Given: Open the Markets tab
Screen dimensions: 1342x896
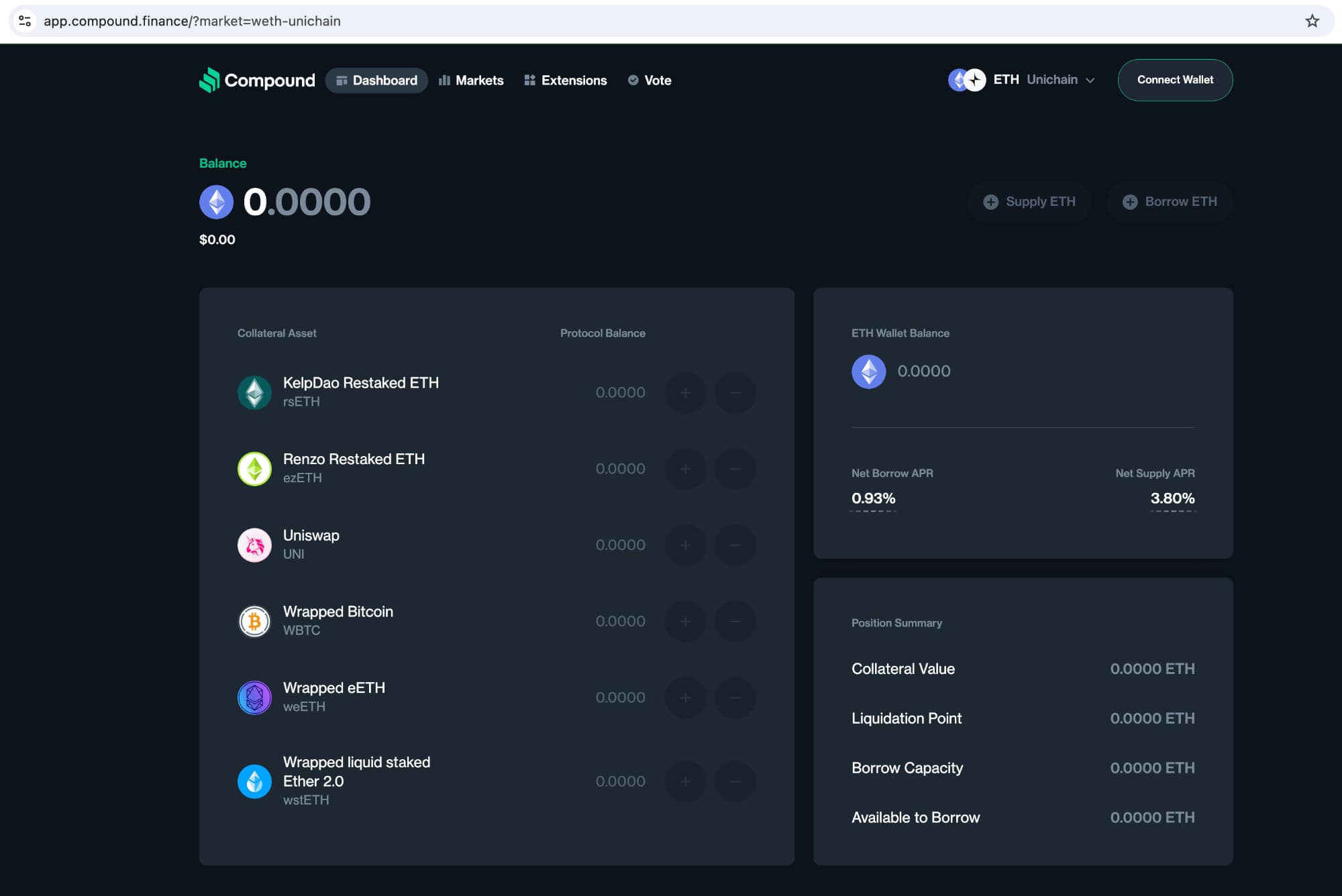Looking at the screenshot, I should pos(471,80).
